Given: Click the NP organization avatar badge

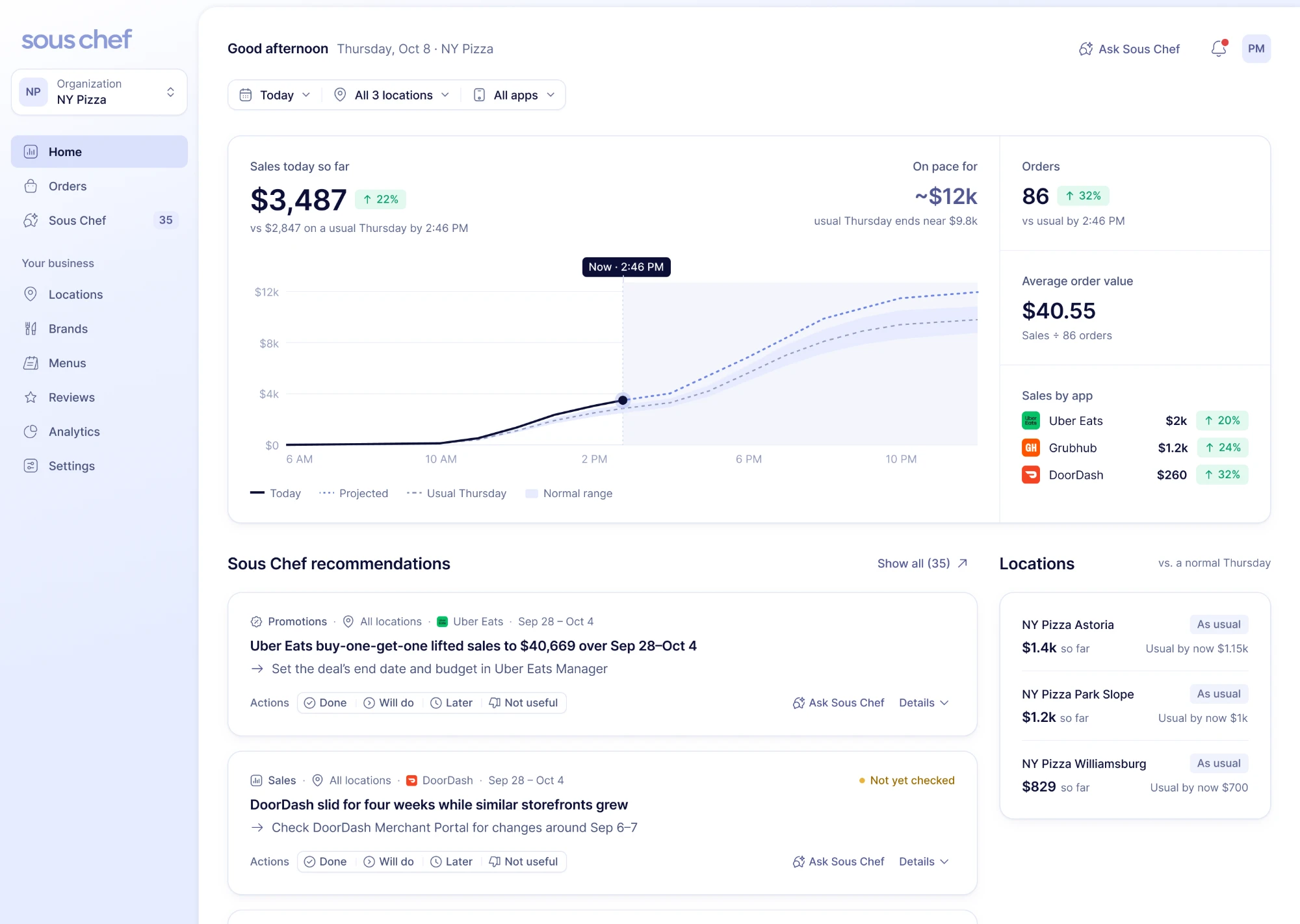Looking at the screenshot, I should [33, 92].
